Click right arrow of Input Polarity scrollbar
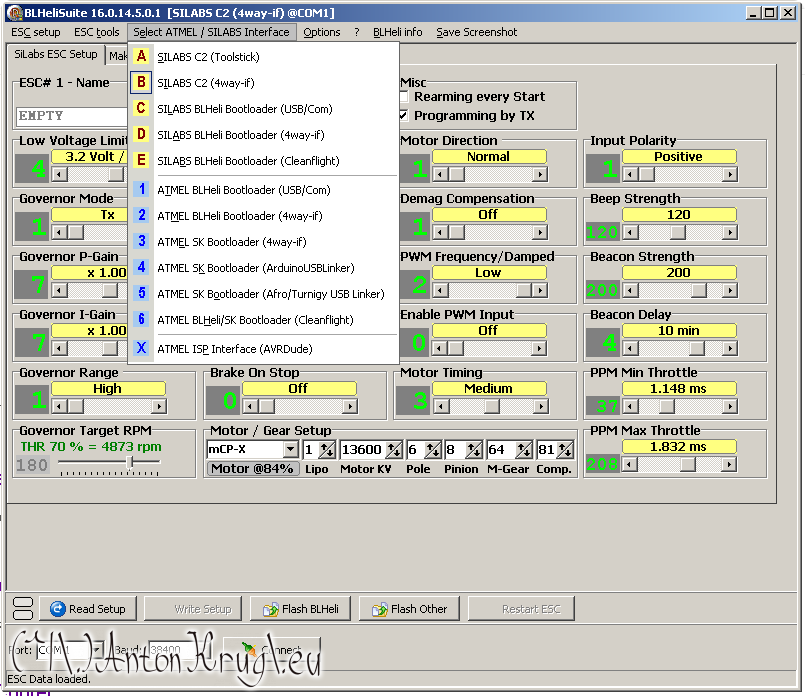Viewport: 805px width, 696px height. (x=730, y=175)
